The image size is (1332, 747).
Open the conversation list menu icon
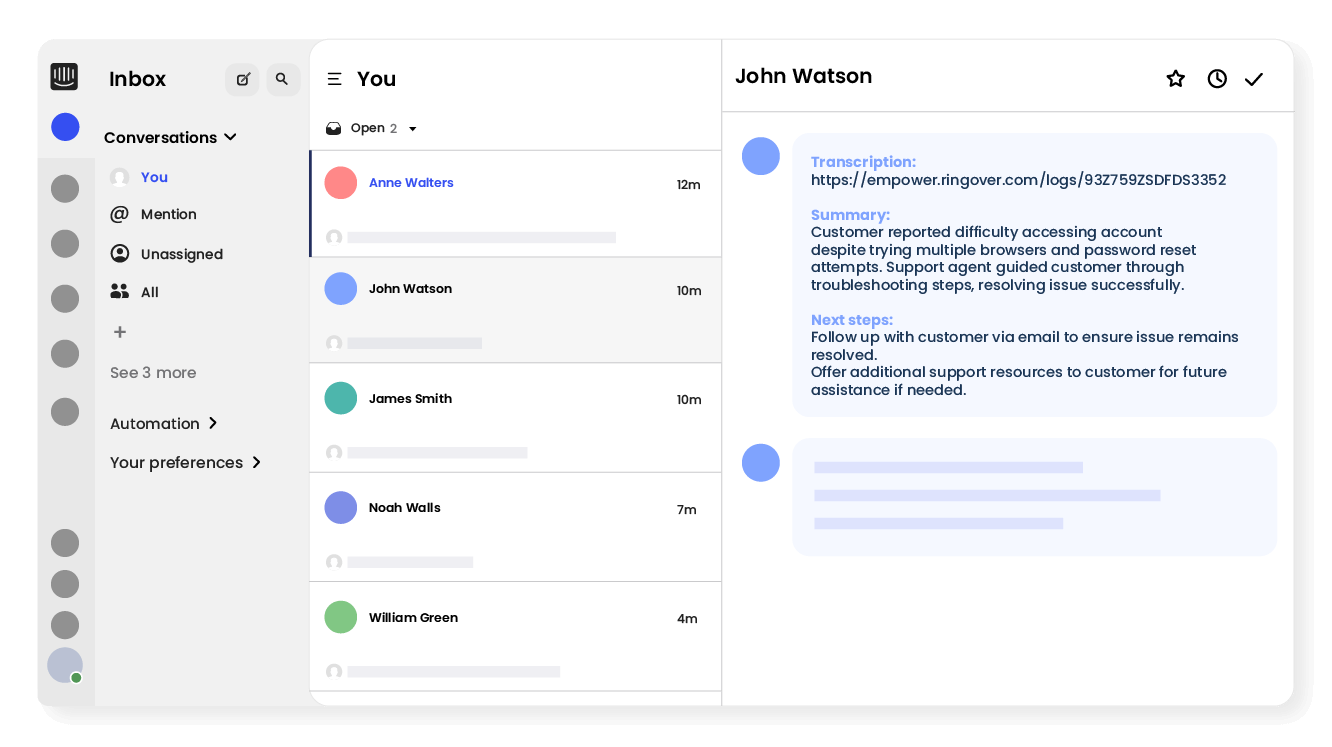click(x=334, y=79)
